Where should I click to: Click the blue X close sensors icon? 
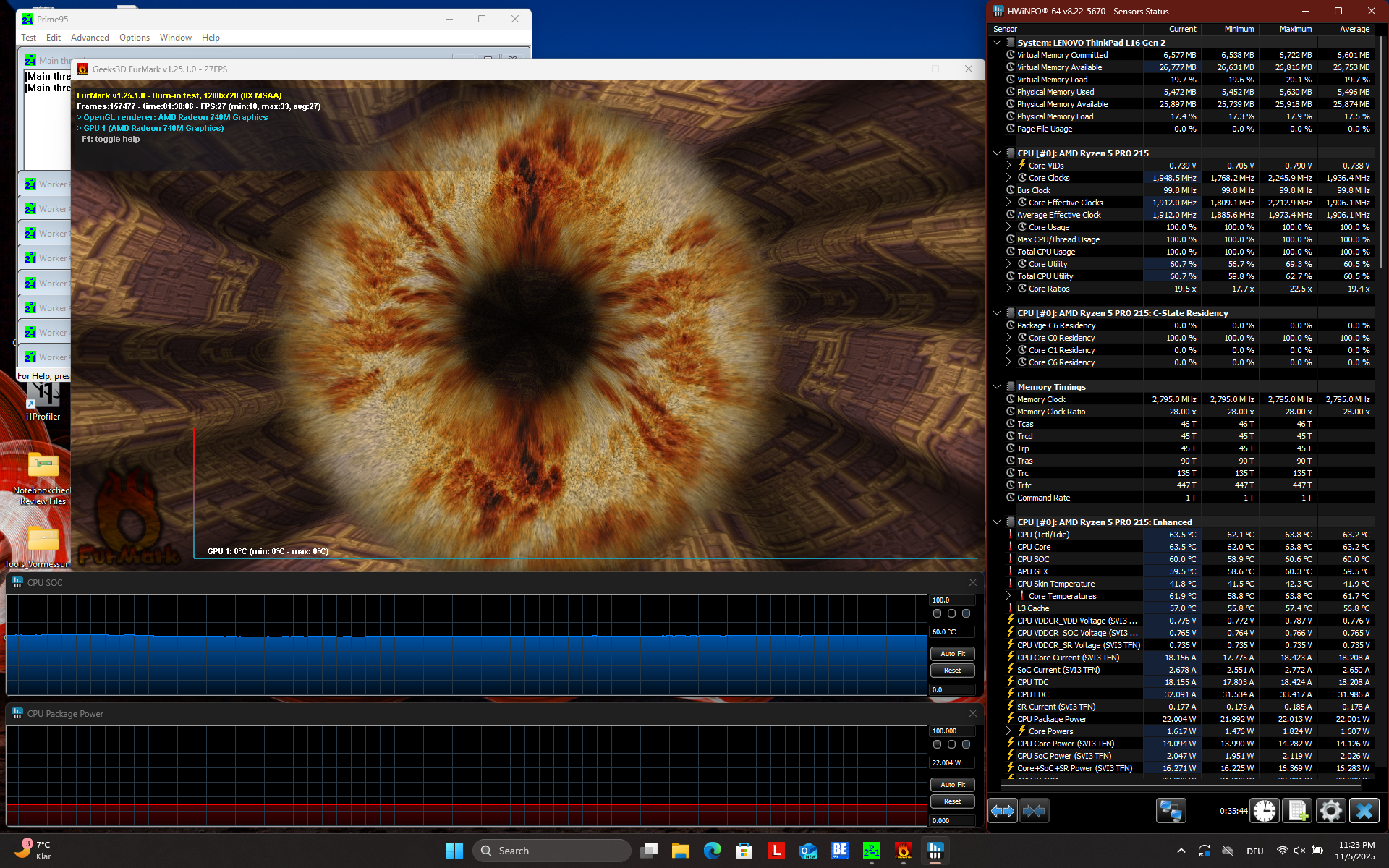(1364, 811)
